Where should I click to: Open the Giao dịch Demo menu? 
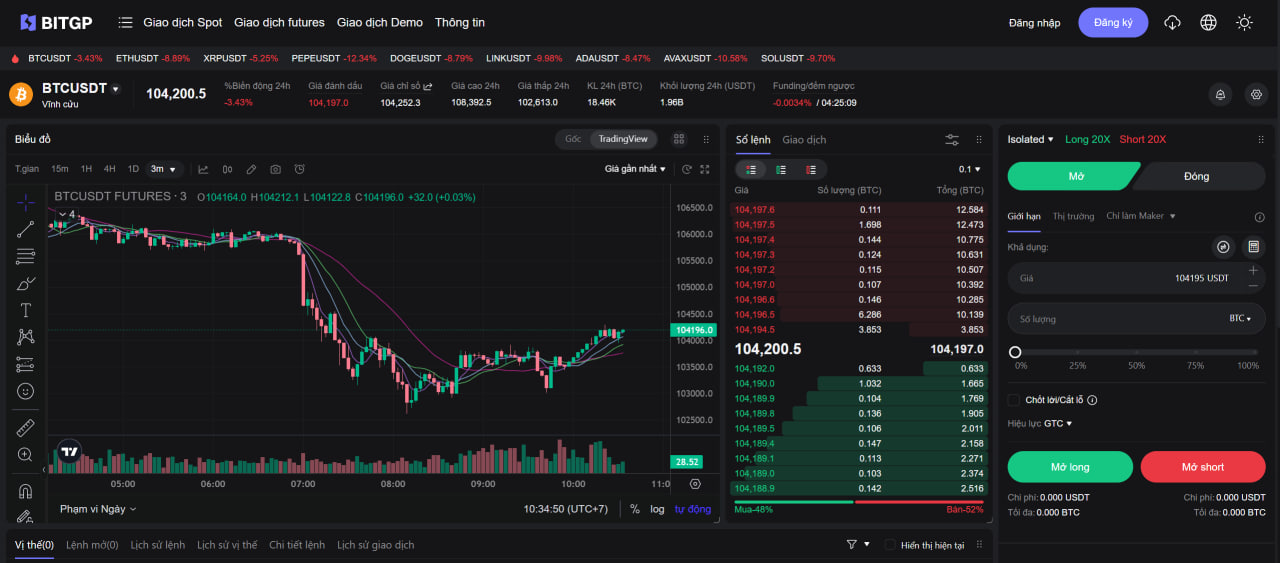[380, 22]
